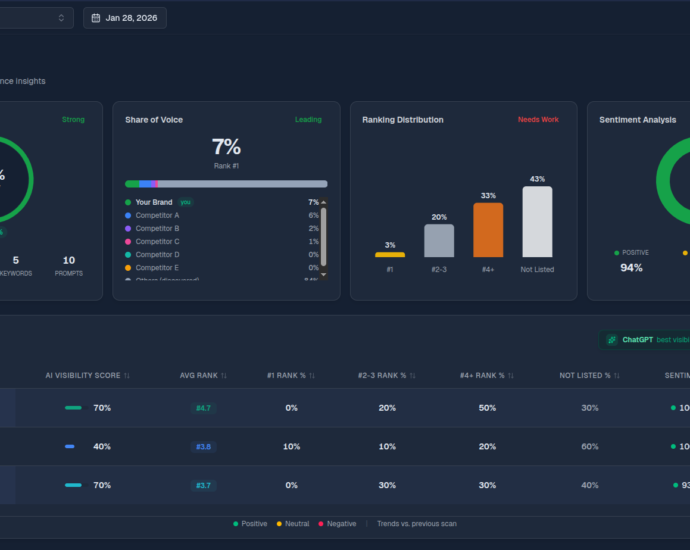Click the Not Listed bar in Ranking Distribution

pos(537,222)
